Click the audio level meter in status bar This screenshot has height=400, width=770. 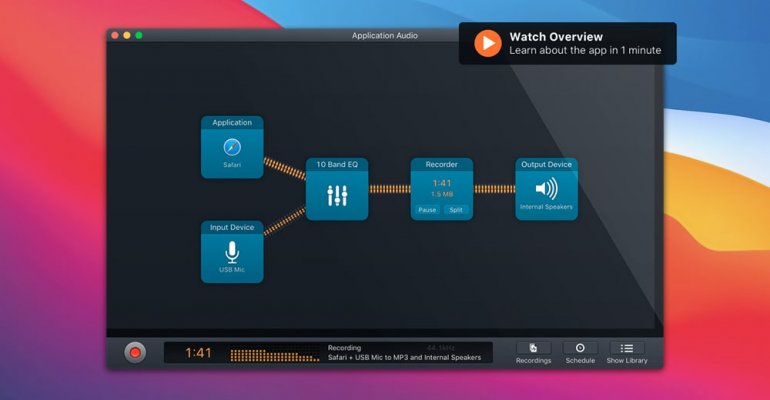tap(275, 355)
